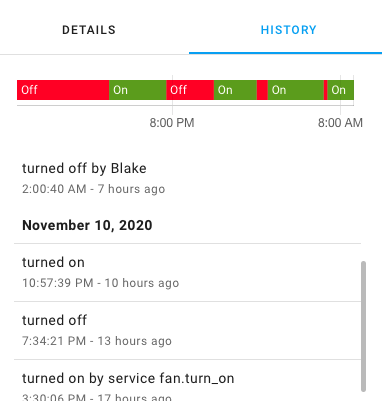Click the last green On segment near 8:00 AM

coord(341,90)
